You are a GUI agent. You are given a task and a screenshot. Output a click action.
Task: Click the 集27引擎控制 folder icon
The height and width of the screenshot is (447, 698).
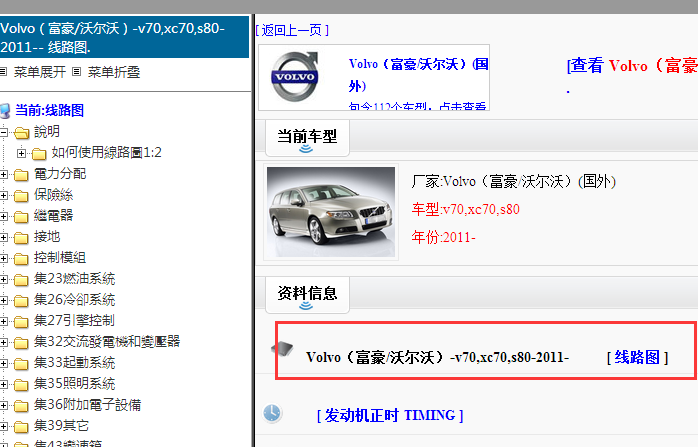click(21, 321)
